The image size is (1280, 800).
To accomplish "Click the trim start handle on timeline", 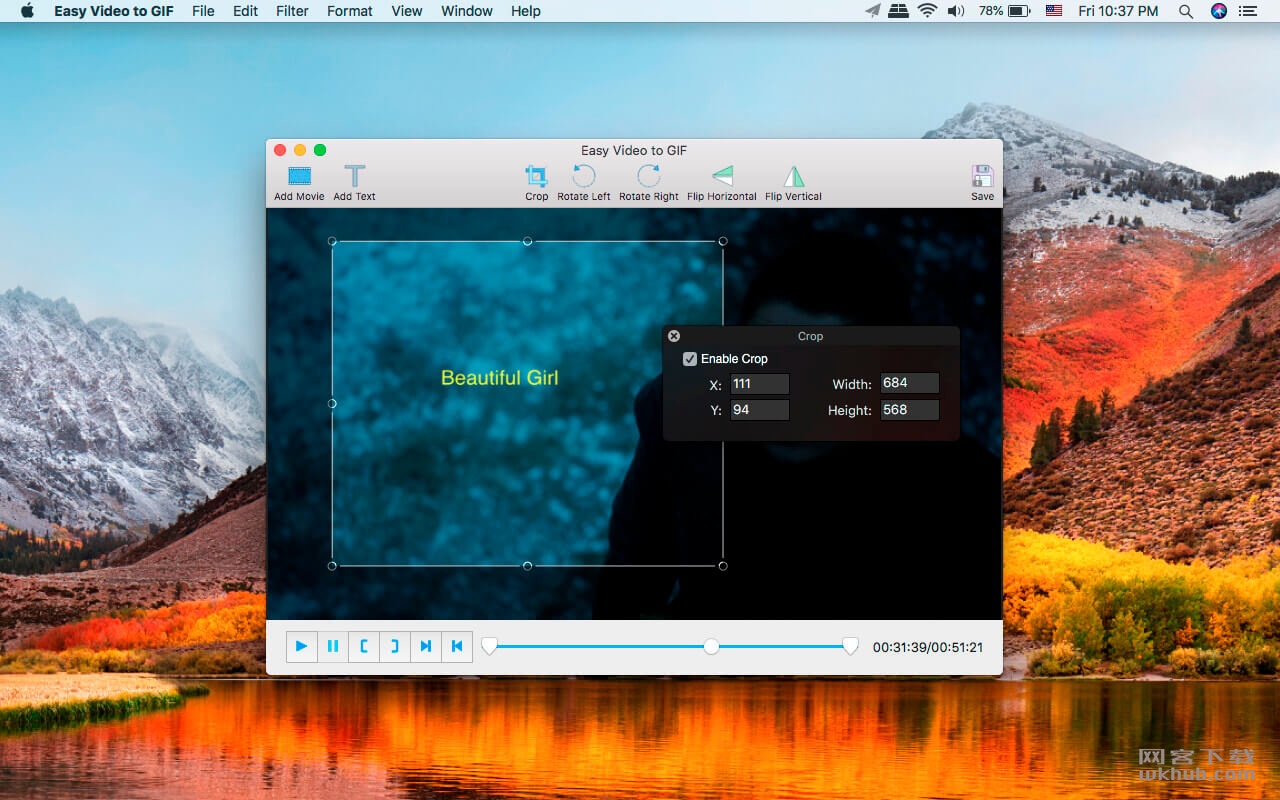I will click(489, 646).
